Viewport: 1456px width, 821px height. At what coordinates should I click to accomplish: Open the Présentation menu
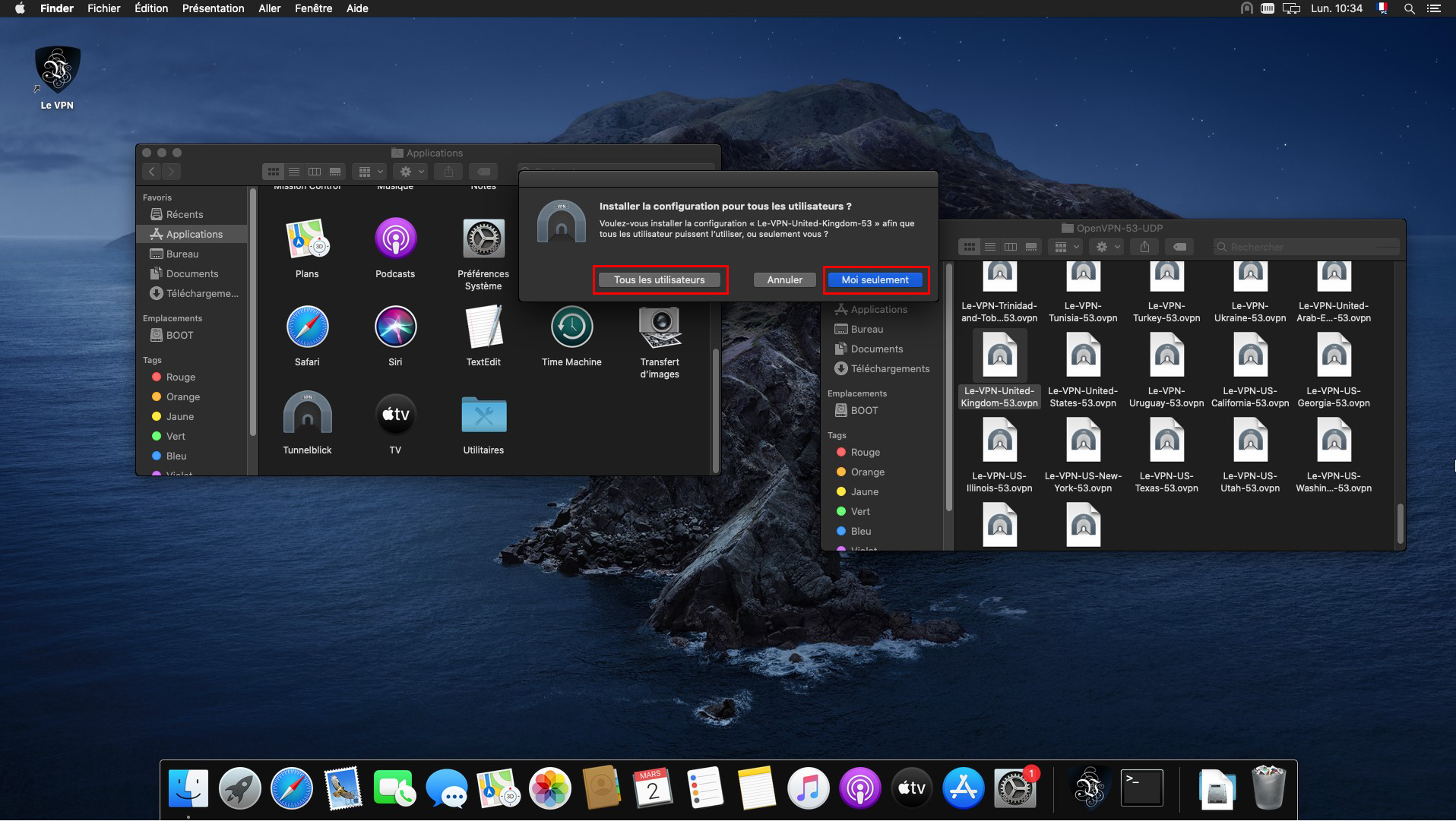tap(213, 8)
